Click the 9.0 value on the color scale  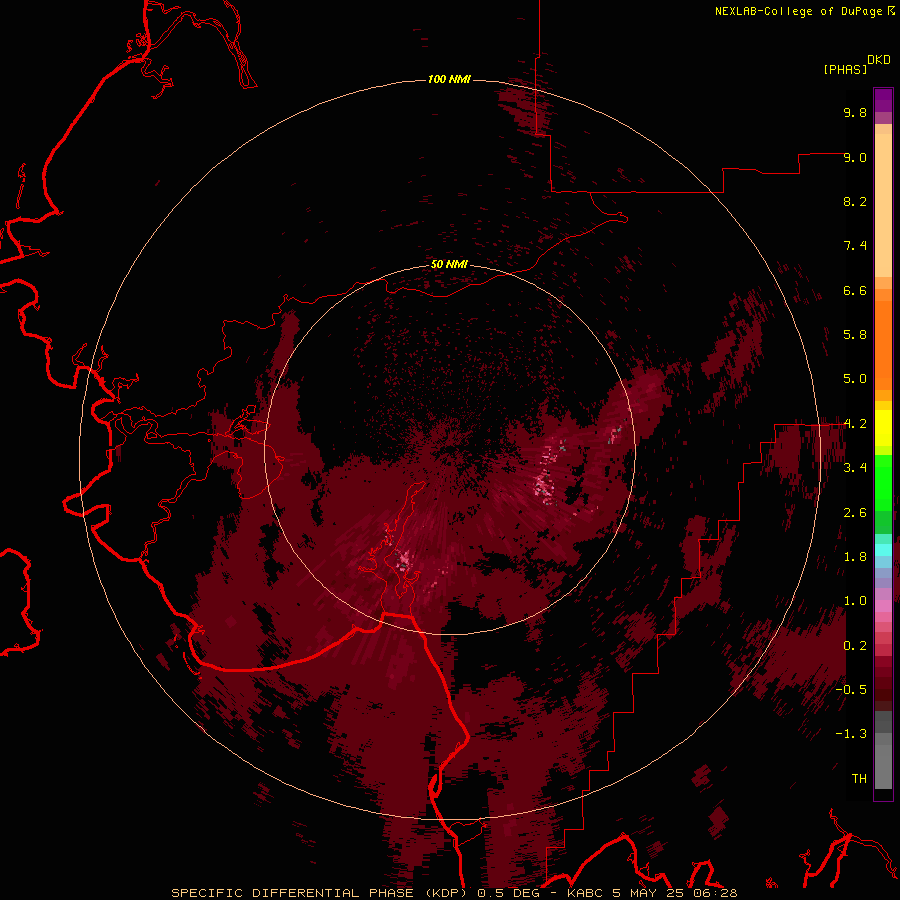pyautogui.click(x=855, y=157)
